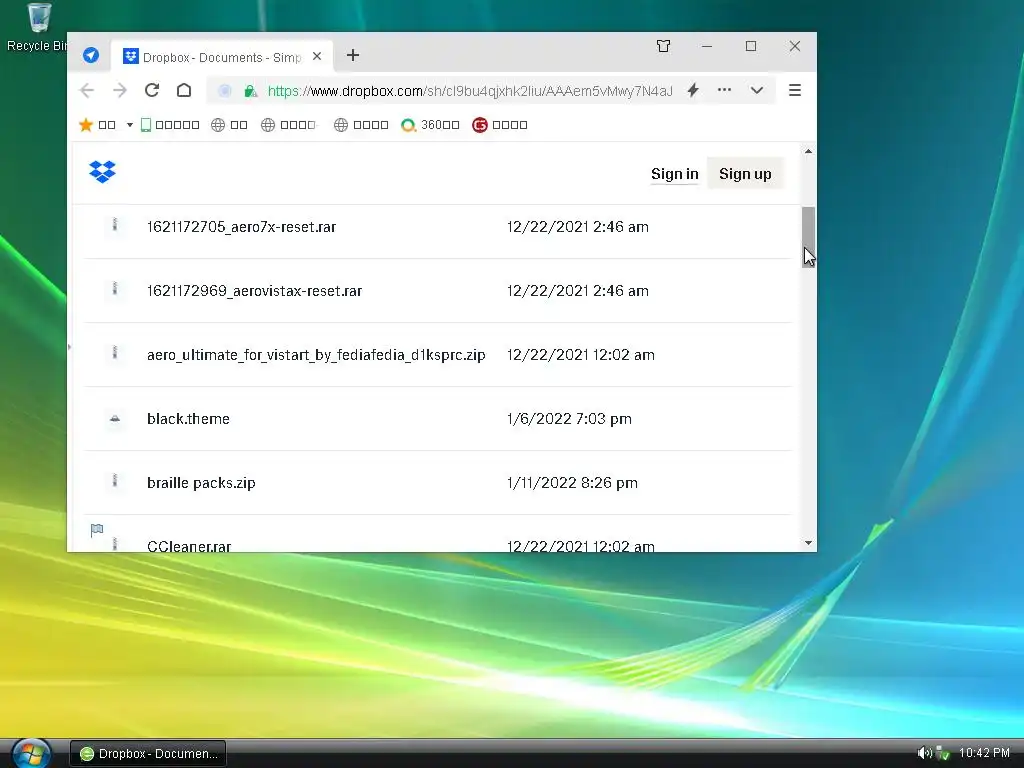Click date 1/11/2022 8:26 pm

pos(572,483)
